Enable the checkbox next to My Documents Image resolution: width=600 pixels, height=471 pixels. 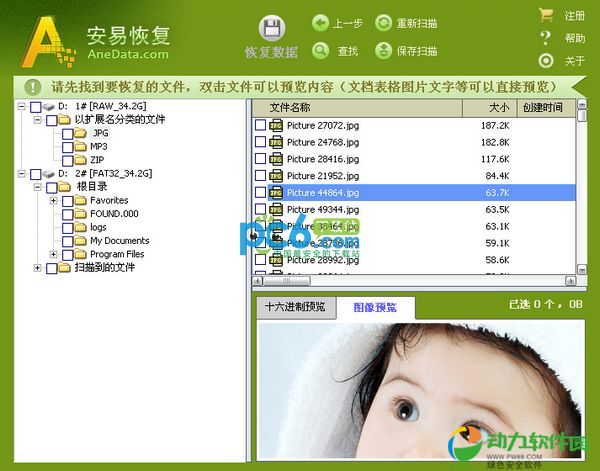(68, 241)
